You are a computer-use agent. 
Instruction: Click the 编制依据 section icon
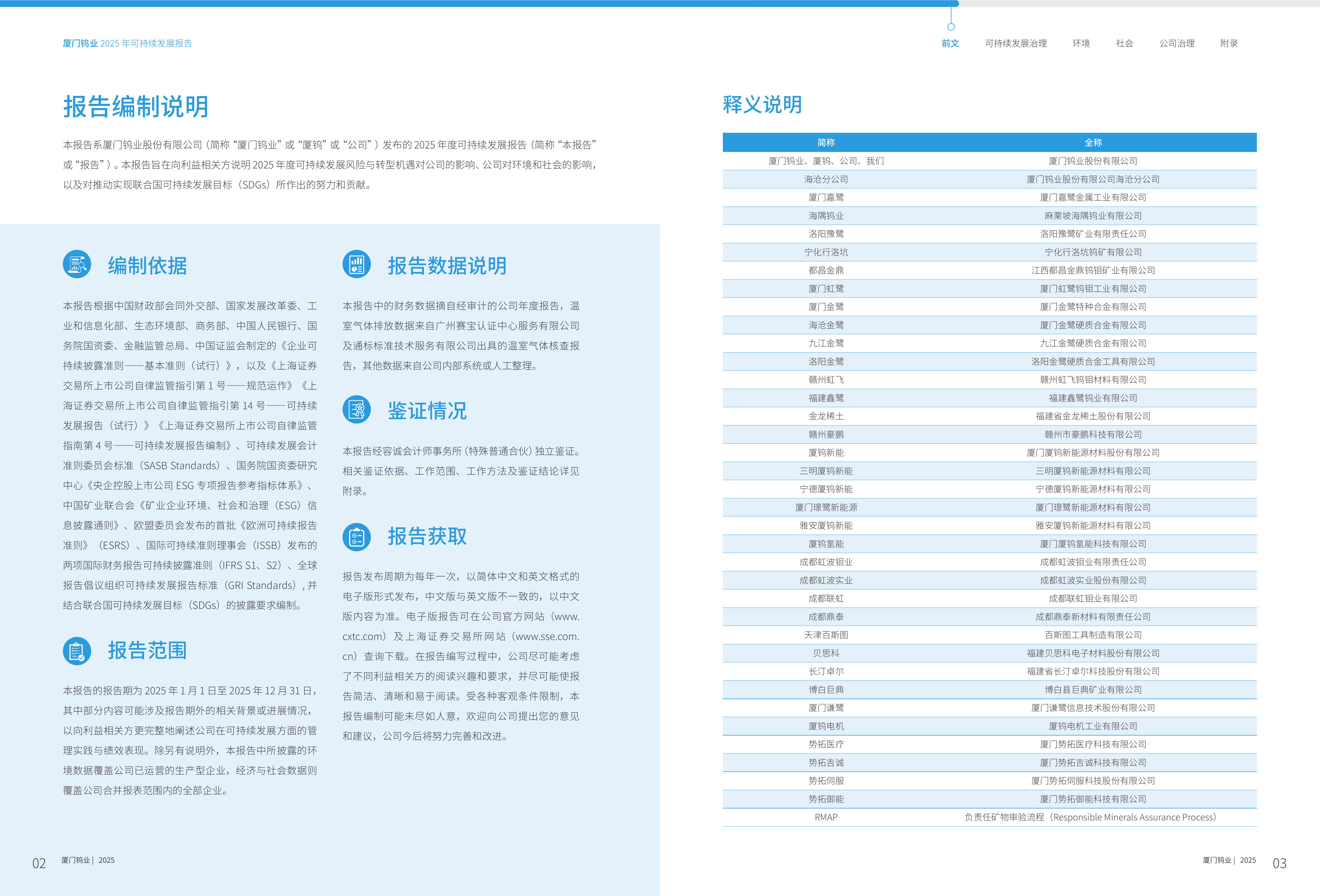click(77, 264)
